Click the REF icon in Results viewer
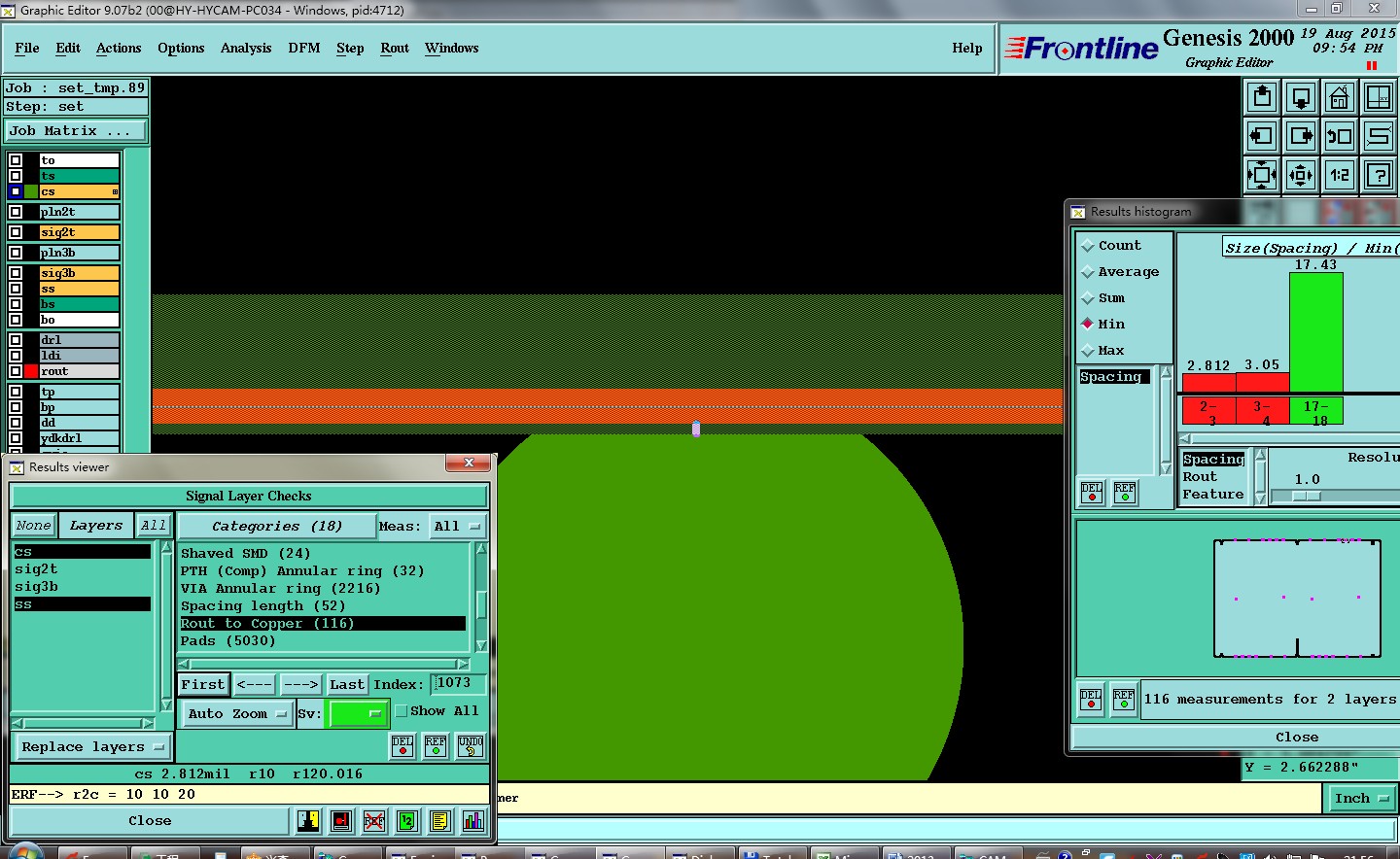Screen dimensions: 1400x859 436,746
